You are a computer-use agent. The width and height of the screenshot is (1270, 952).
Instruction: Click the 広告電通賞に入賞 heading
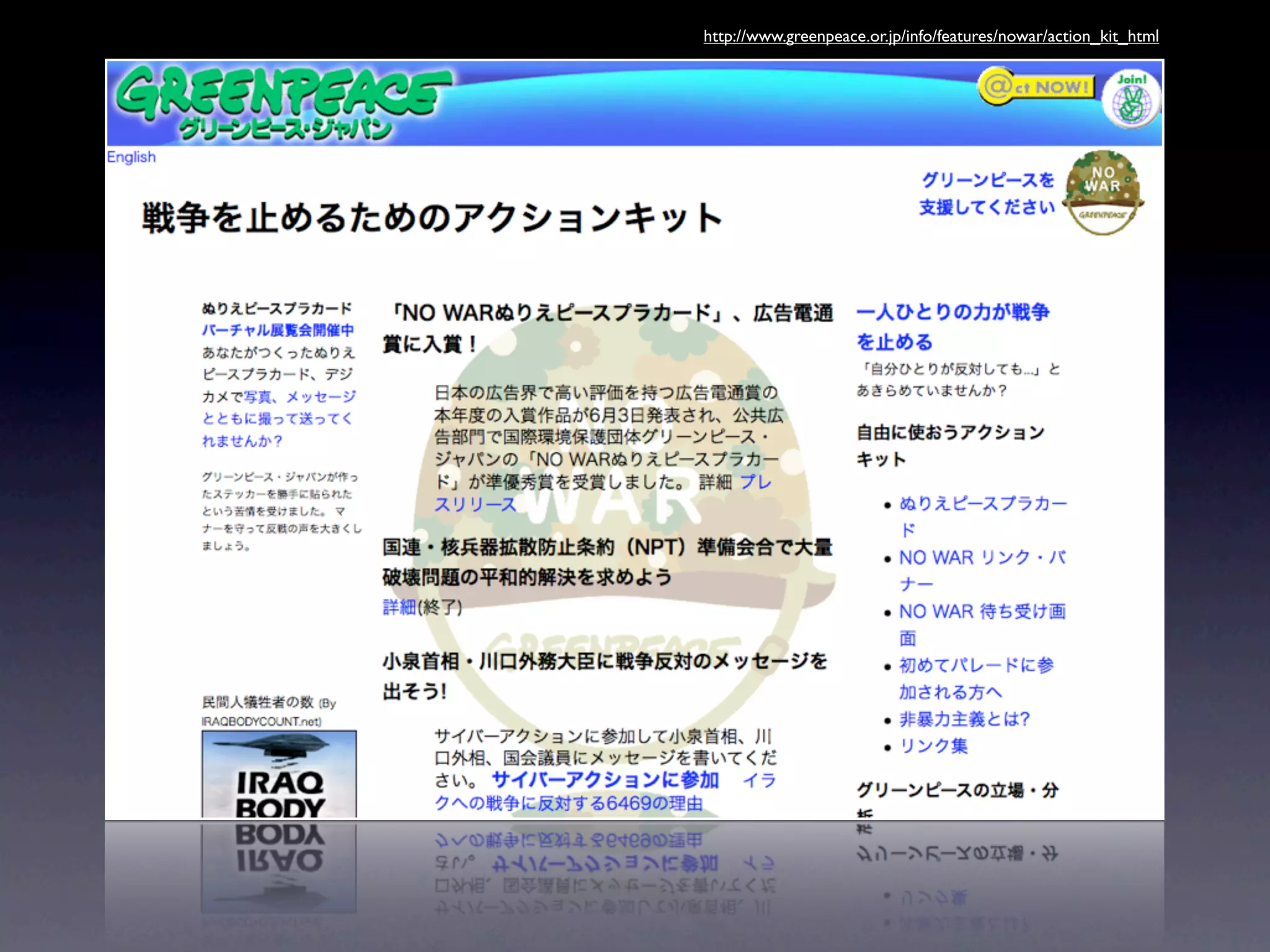tap(608, 328)
